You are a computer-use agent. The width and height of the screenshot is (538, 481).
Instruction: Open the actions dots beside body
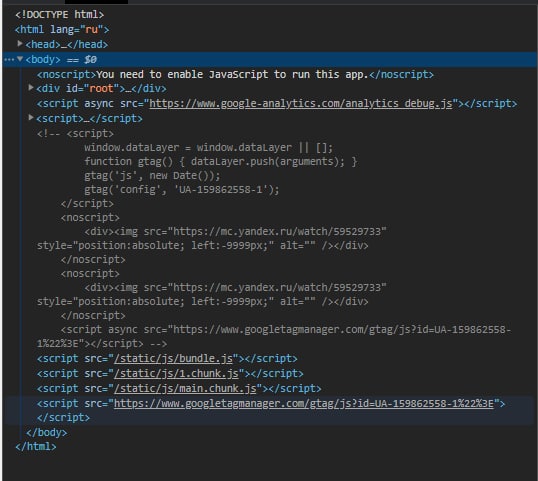click(x=9, y=59)
